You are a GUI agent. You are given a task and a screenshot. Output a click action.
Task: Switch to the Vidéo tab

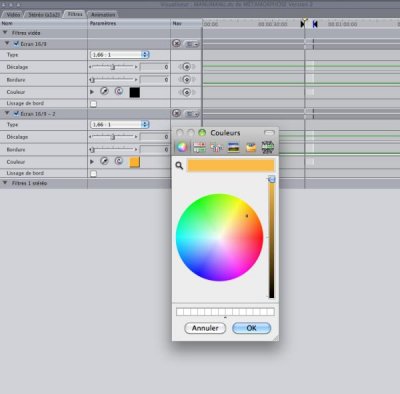pos(13,15)
